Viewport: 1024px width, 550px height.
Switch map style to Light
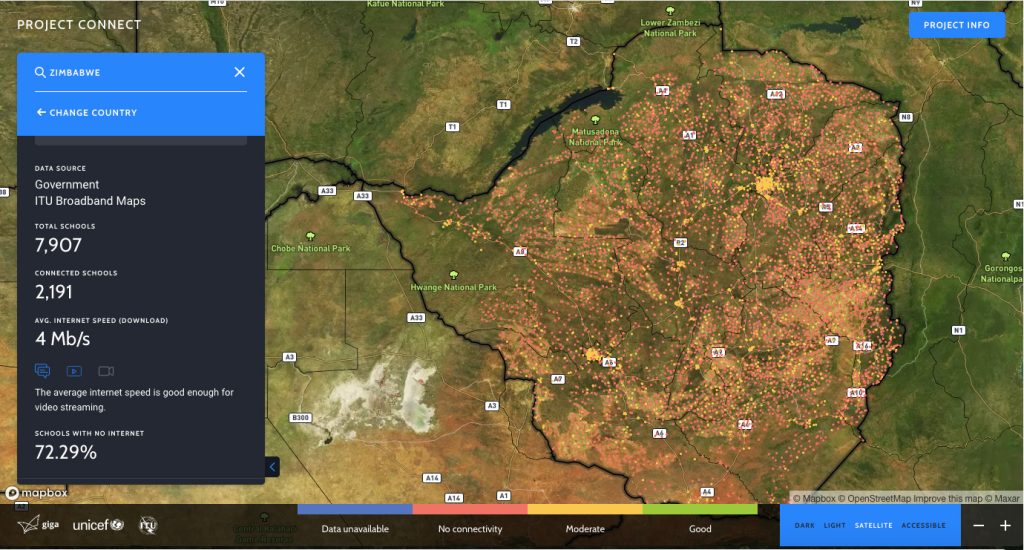(834, 525)
